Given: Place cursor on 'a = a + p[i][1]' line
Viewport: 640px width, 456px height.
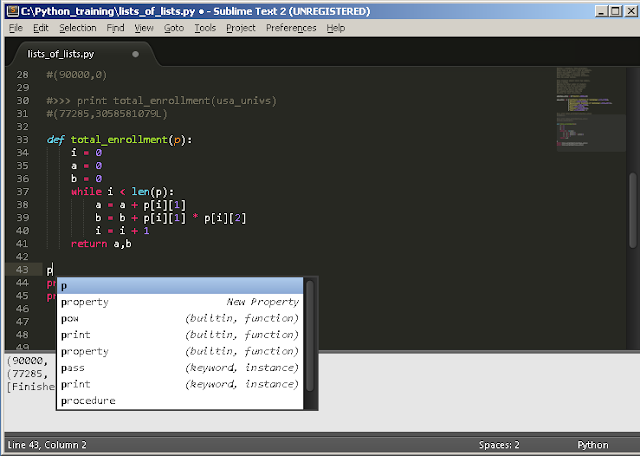Looking at the screenshot, I should tap(140, 205).
